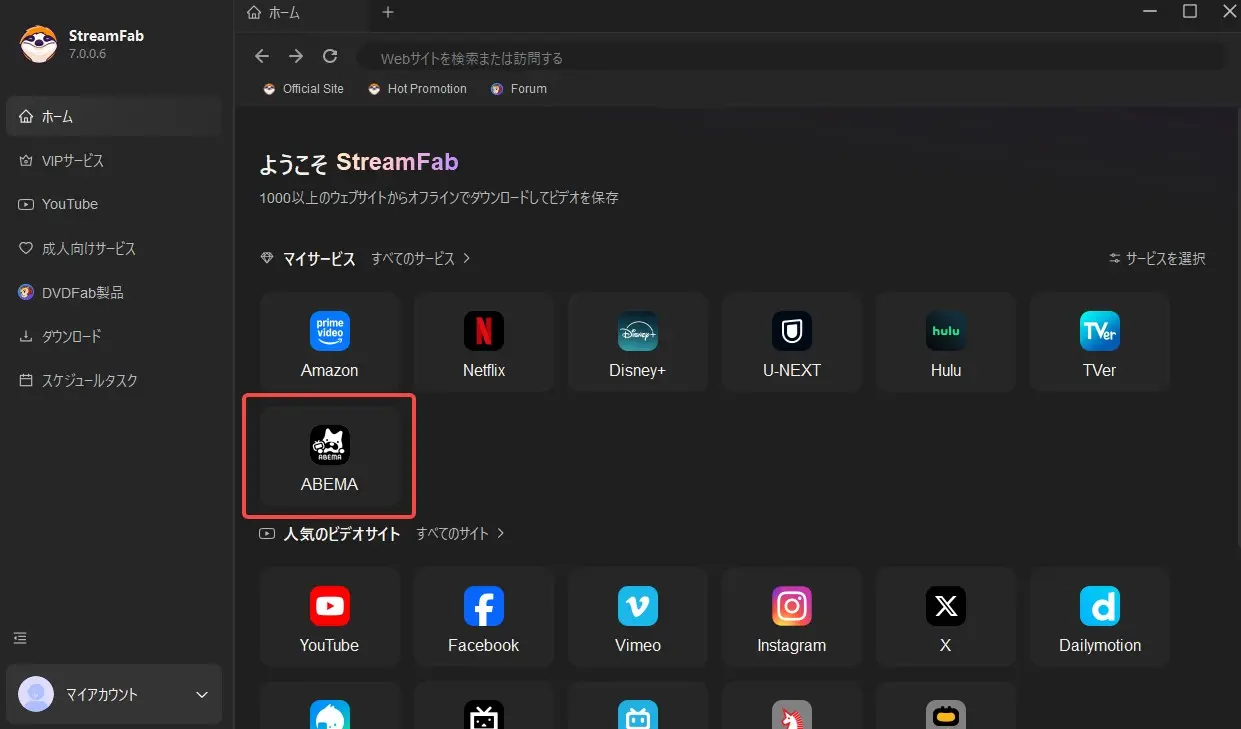The image size is (1241, 729).
Task: Reload the page with the refresh icon
Action: tap(330, 56)
